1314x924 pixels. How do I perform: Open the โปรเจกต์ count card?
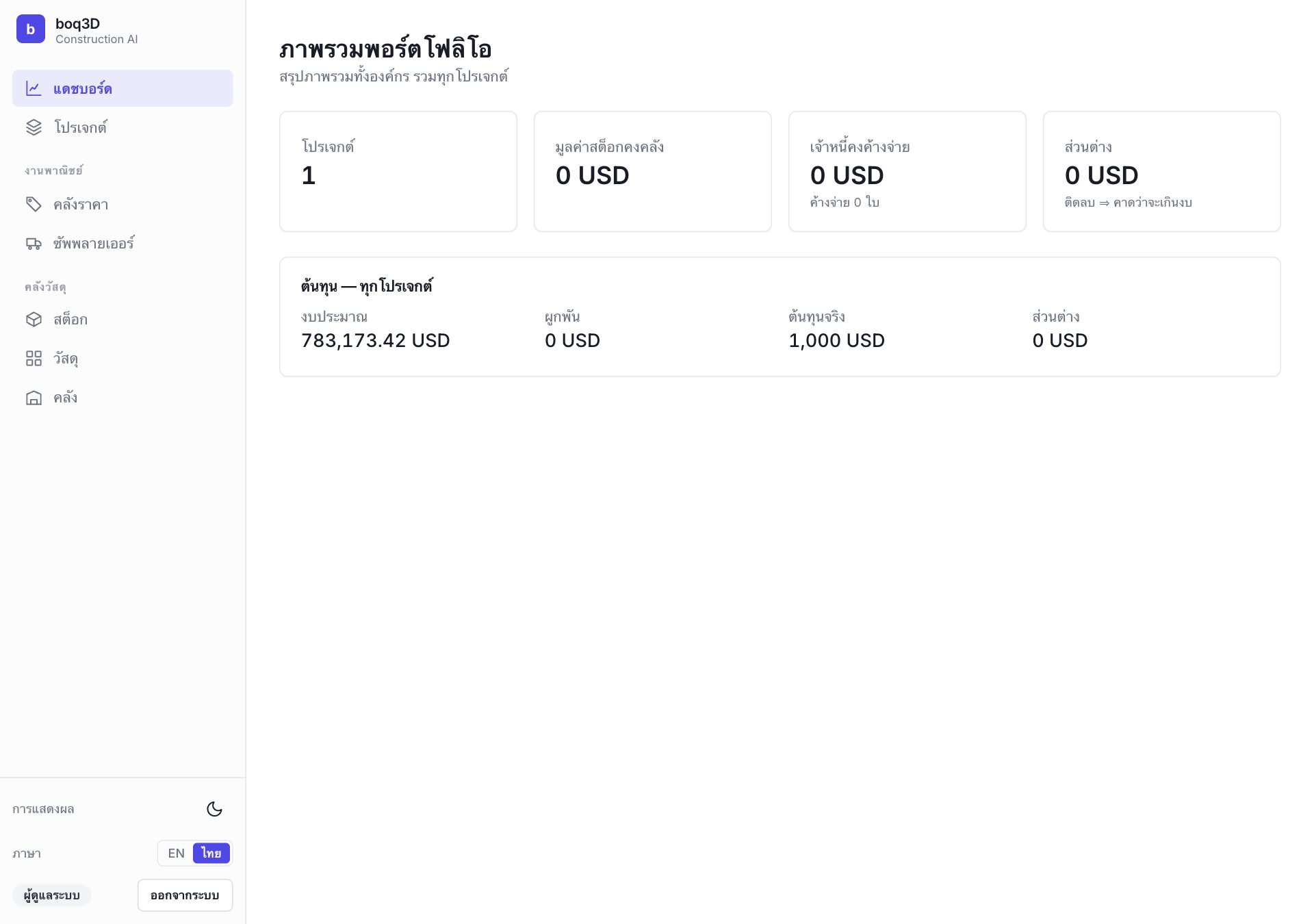(398, 172)
